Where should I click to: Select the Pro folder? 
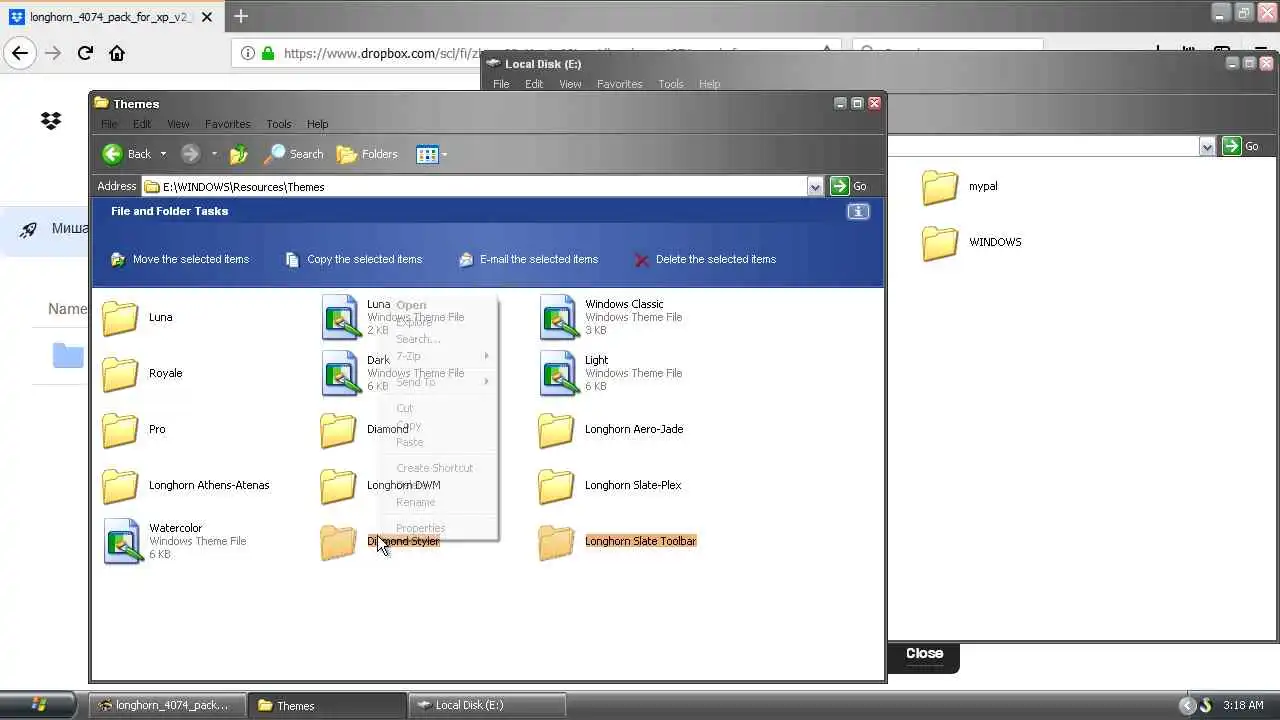coord(134,429)
